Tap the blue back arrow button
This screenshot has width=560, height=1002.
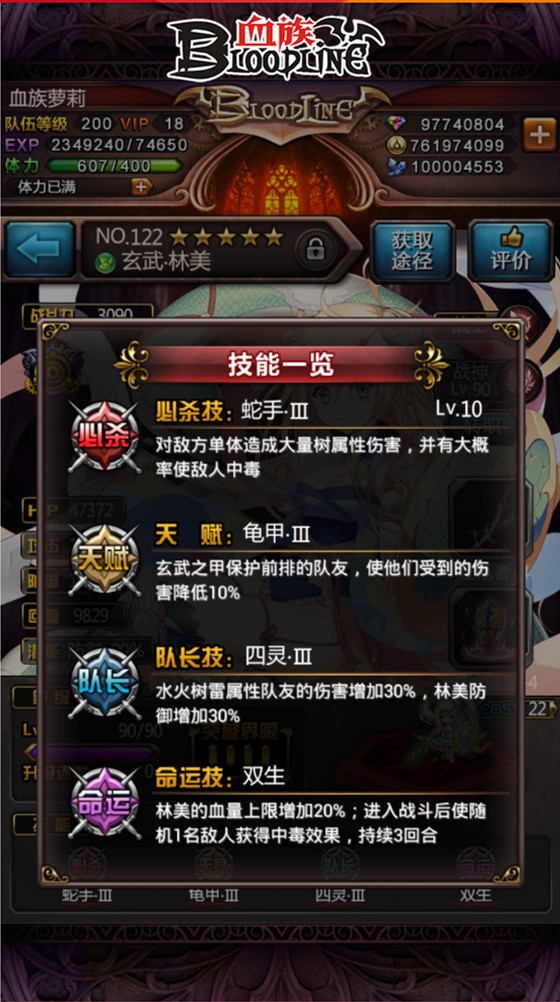(40, 249)
